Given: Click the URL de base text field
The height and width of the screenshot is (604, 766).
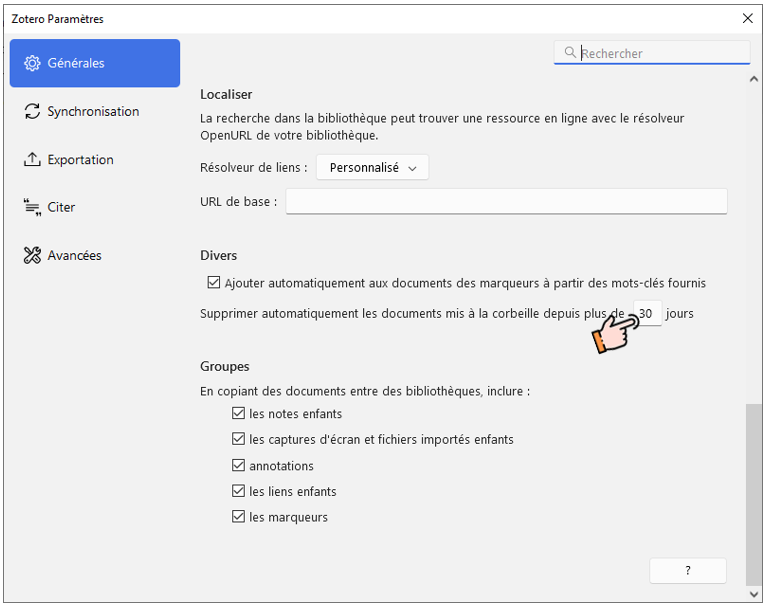Looking at the screenshot, I should [506, 201].
